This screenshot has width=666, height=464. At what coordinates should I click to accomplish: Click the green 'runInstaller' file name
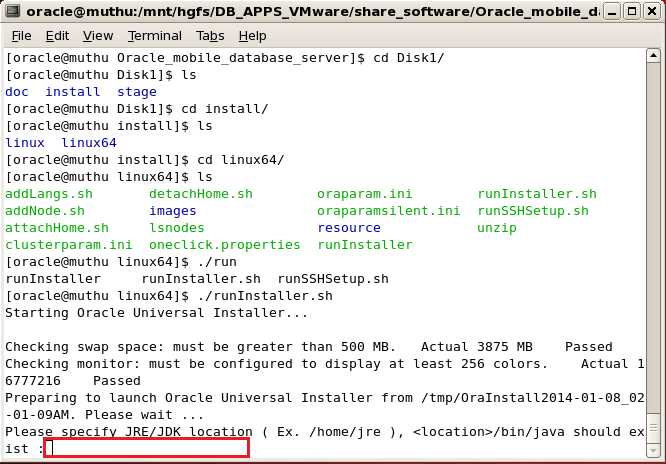click(365, 245)
